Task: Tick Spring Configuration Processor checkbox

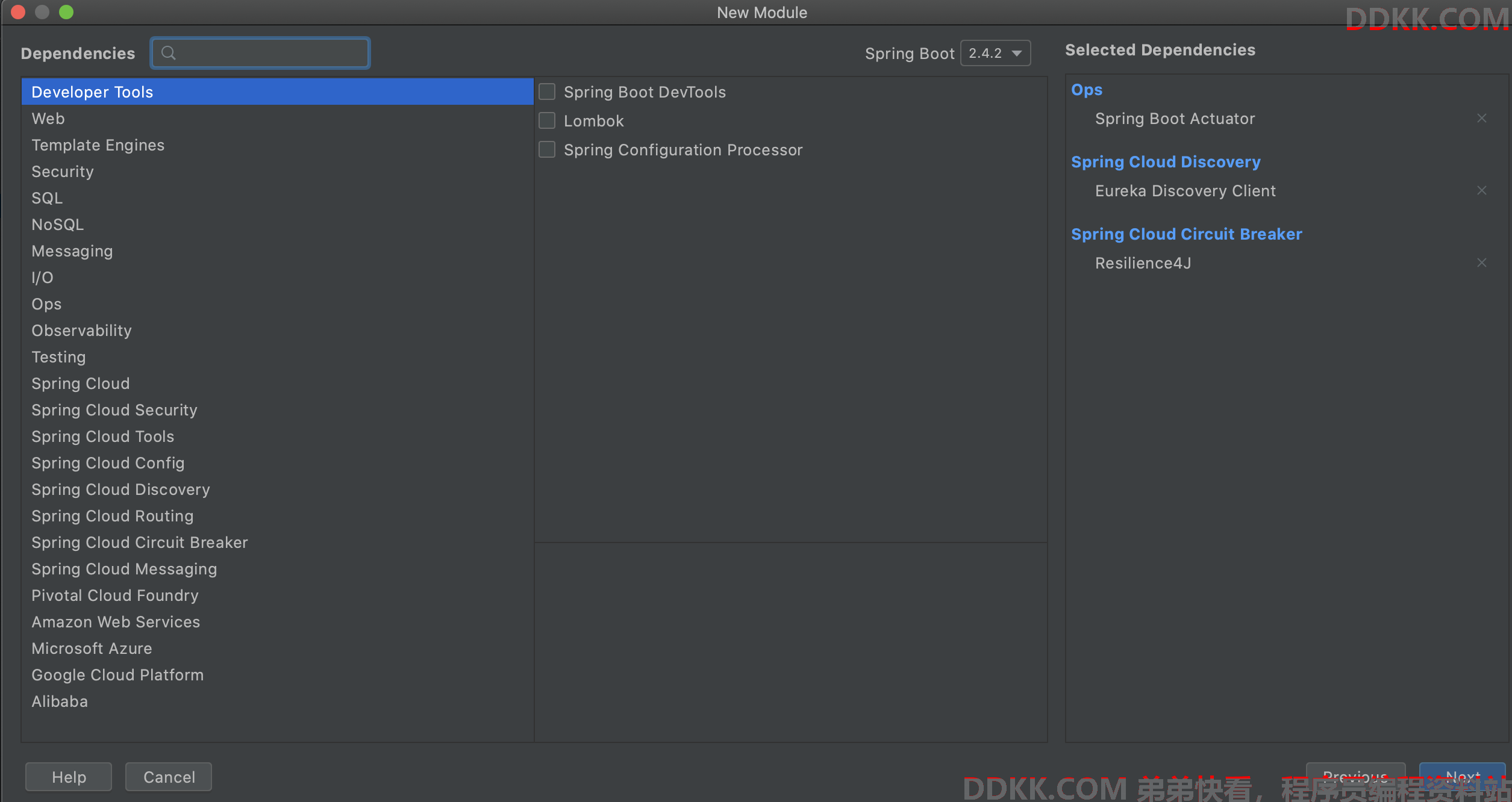Action: [547, 149]
